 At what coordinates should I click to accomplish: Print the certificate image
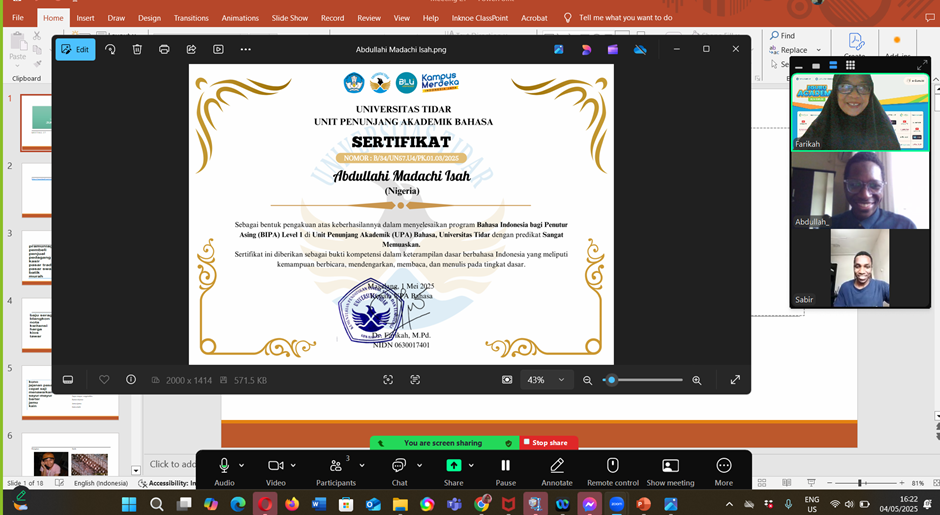click(164, 49)
